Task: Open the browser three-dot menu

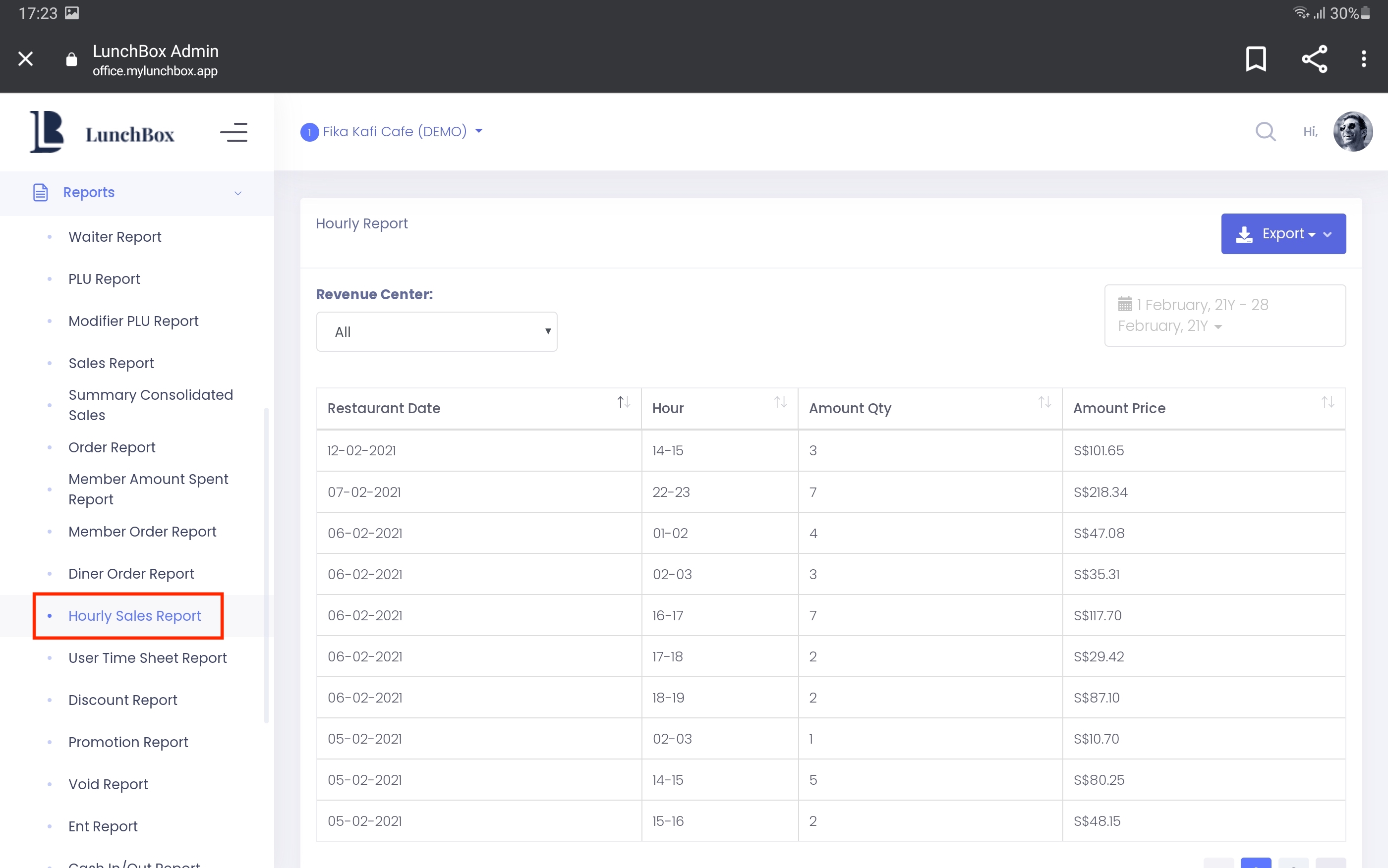Action: [1363, 58]
